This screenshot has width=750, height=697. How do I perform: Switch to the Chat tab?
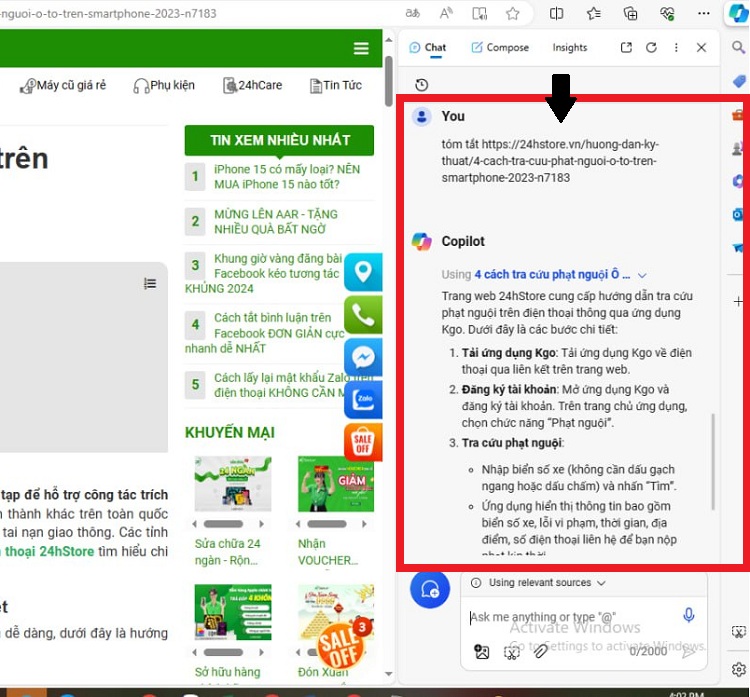click(x=428, y=47)
